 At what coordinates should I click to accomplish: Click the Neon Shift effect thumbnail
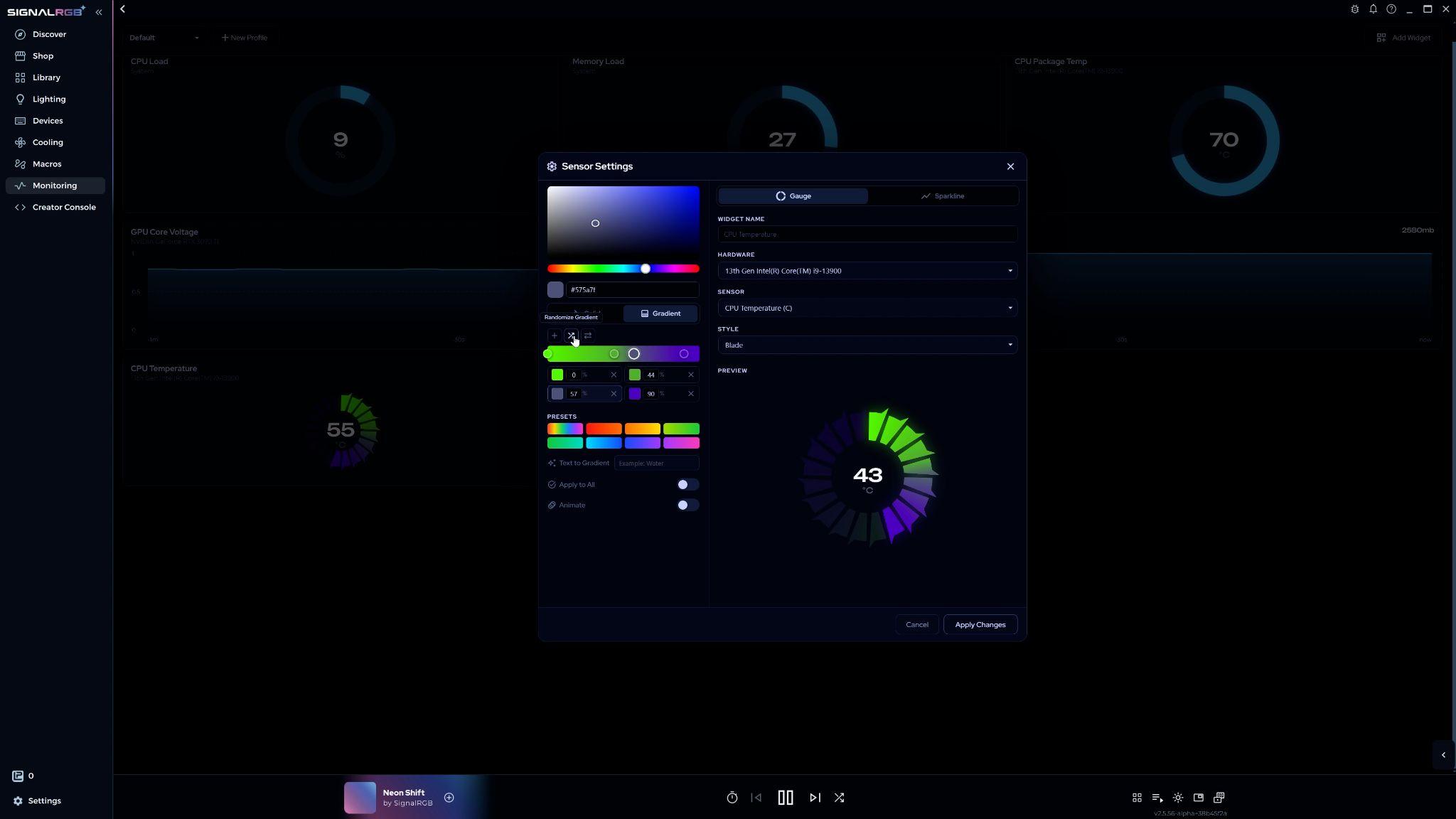tap(360, 798)
